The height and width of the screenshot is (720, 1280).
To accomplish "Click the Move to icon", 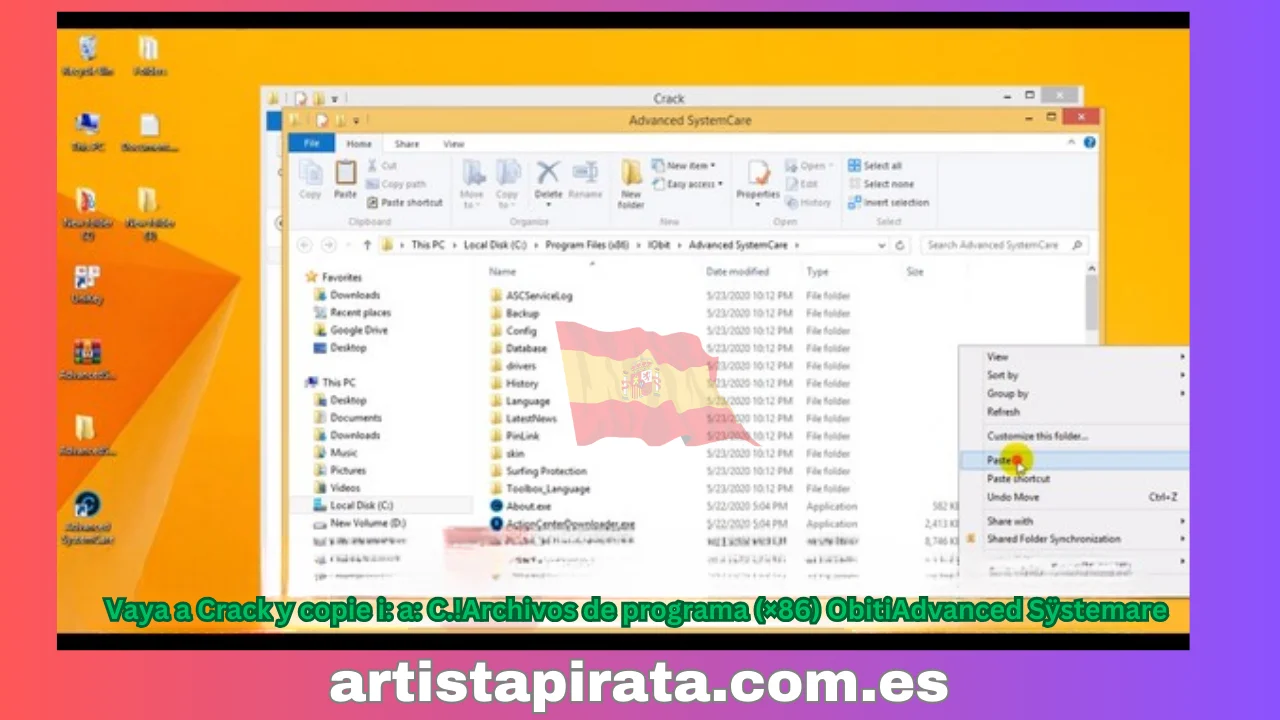I will (472, 183).
